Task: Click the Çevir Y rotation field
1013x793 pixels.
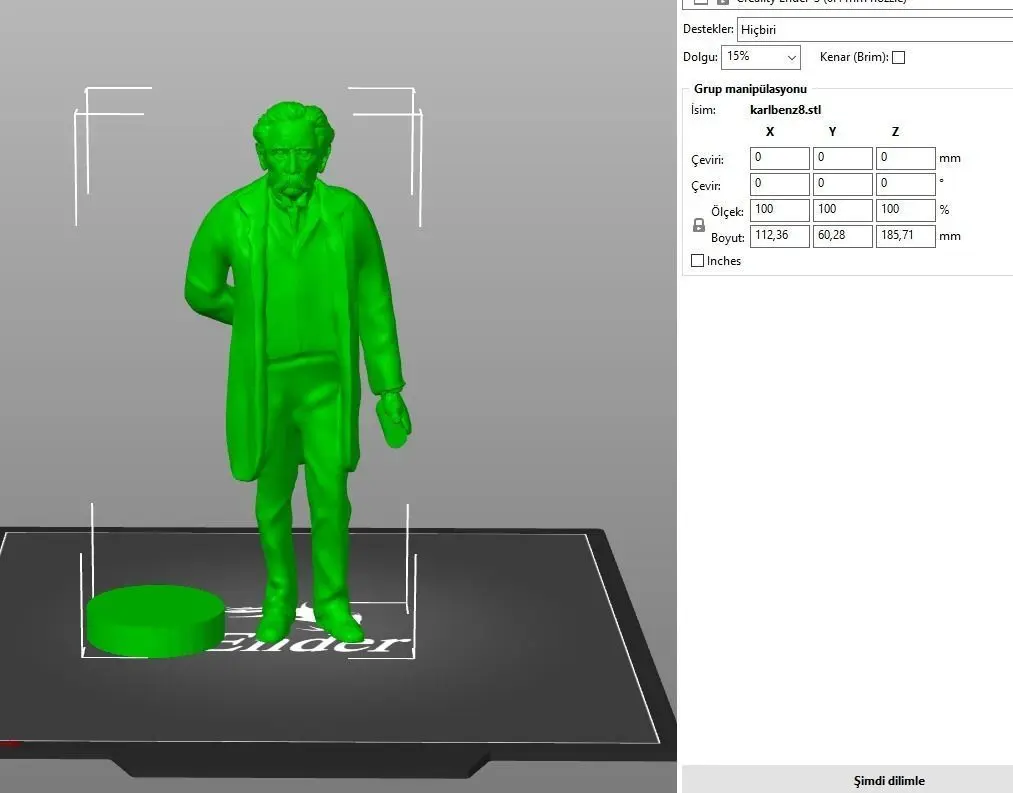Action: (x=842, y=184)
